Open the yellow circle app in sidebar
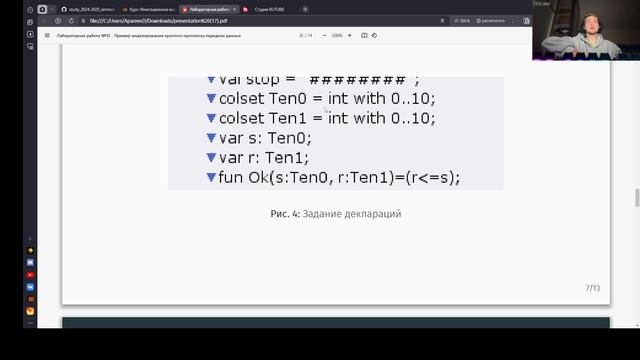The image size is (640, 360). click(30, 251)
